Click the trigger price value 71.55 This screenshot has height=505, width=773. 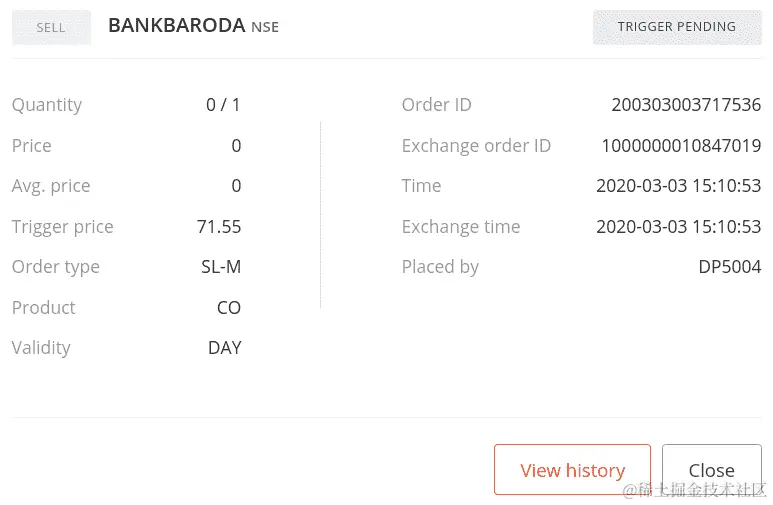pos(219,227)
